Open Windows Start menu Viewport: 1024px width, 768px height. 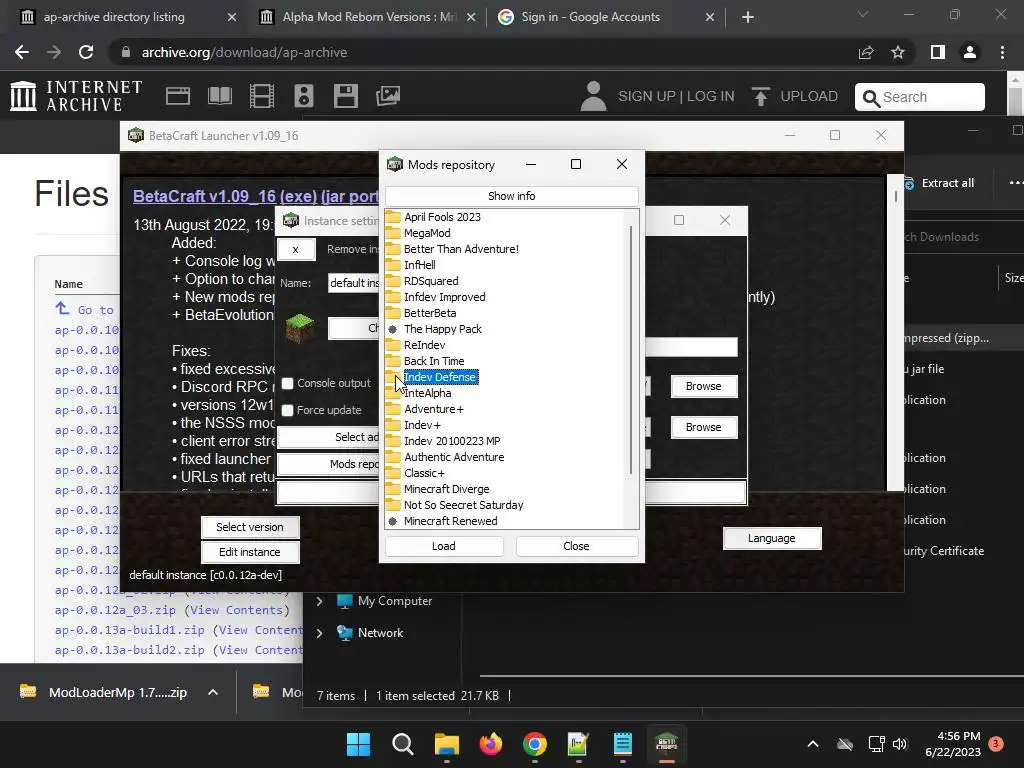[358, 744]
